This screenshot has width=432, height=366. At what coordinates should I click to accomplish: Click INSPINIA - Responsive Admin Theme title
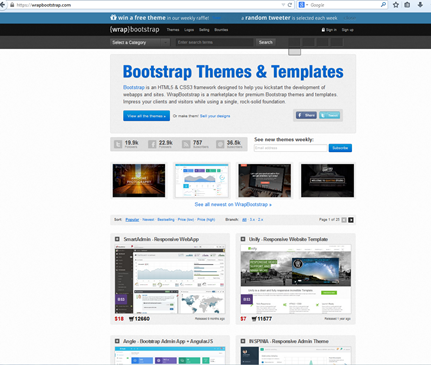pyautogui.click(x=289, y=341)
